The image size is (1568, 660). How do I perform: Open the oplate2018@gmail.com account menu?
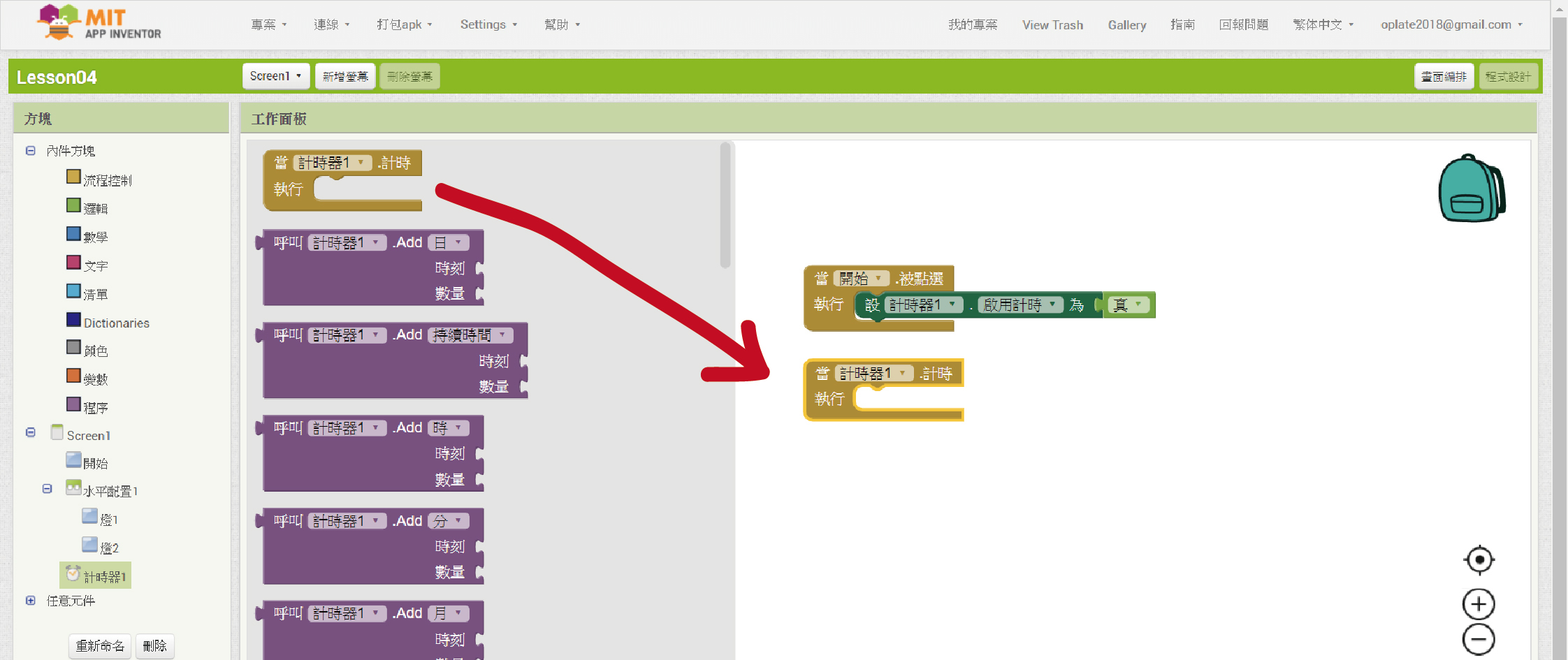(x=1451, y=24)
